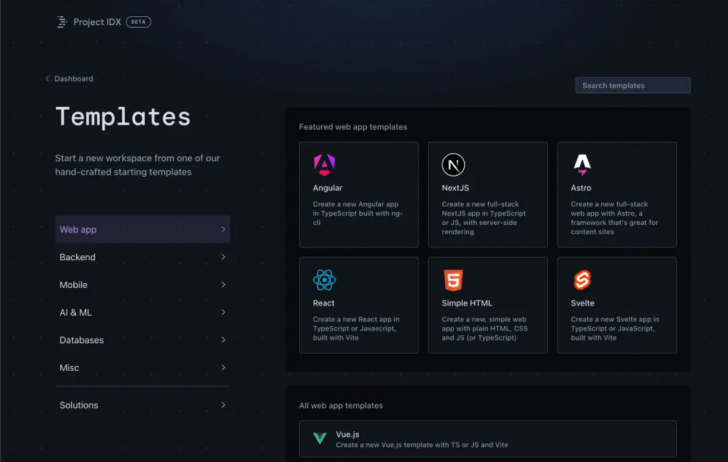Click the Angular logo icon
Image resolution: width=728 pixels, height=462 pixels.
click(x=324, y=165)
